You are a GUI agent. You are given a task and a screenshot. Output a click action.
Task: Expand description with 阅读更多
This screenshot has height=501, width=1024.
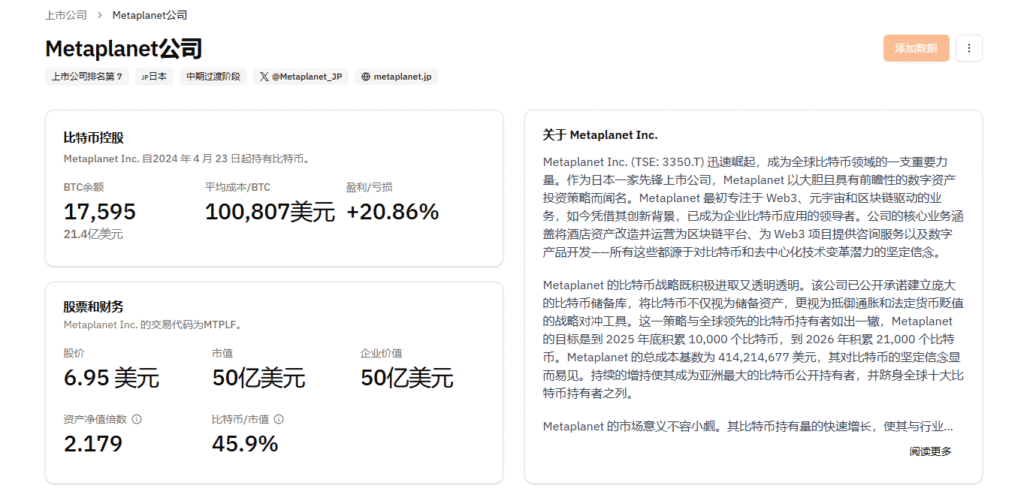pyautogui.click(x=930, y=451)
